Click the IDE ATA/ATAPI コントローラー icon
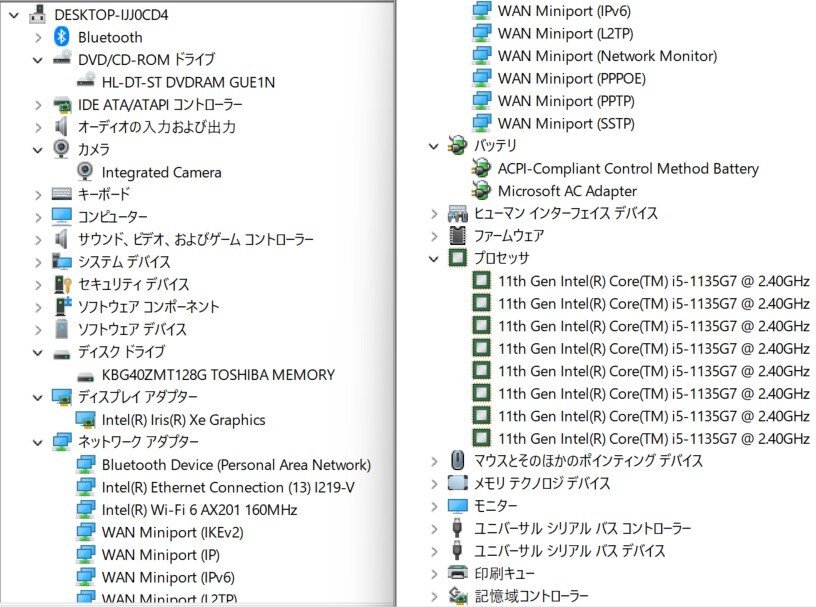 pos(61,105)
